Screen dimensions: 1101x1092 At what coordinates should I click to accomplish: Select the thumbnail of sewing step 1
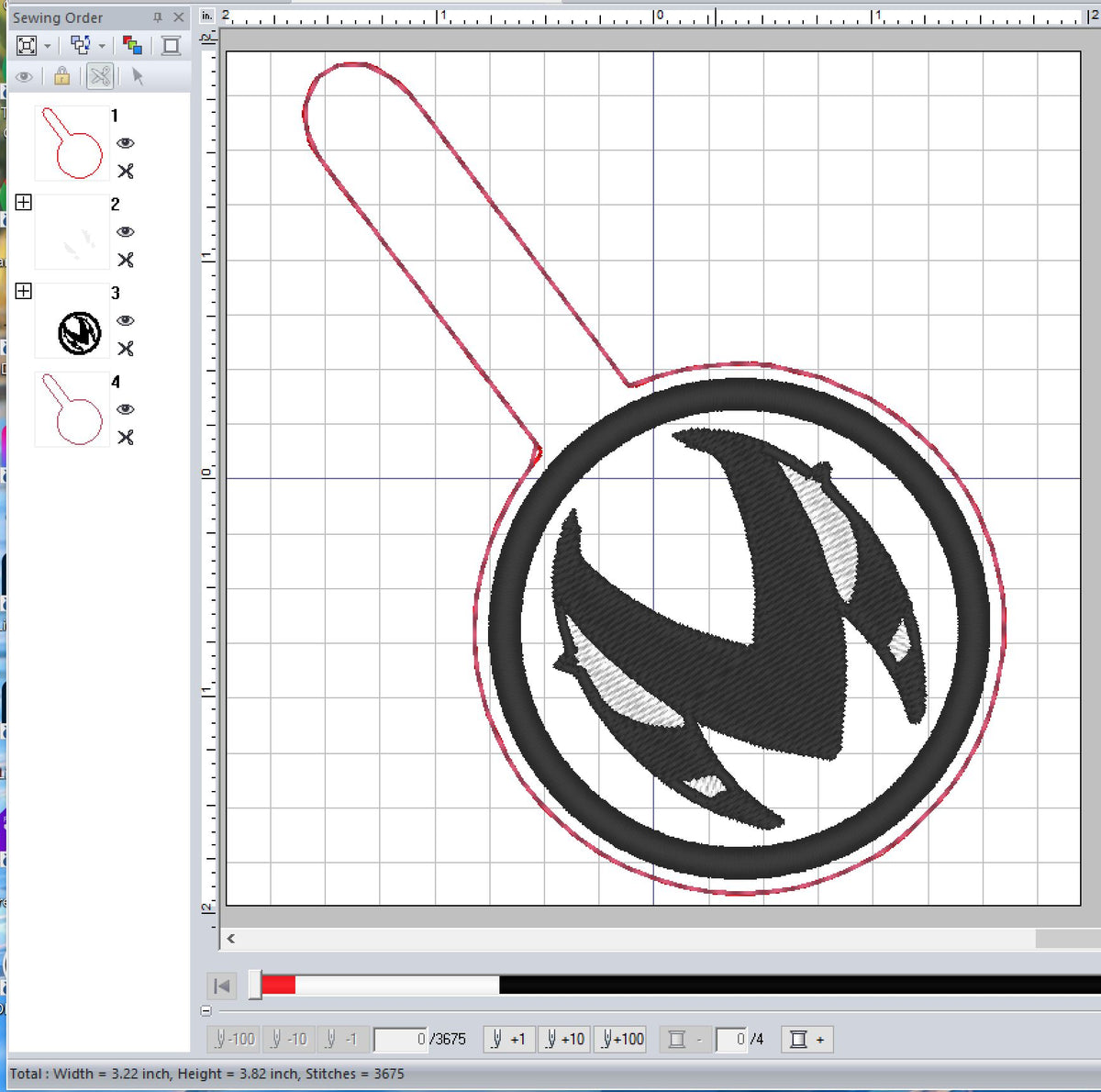(x=72, y=143)
